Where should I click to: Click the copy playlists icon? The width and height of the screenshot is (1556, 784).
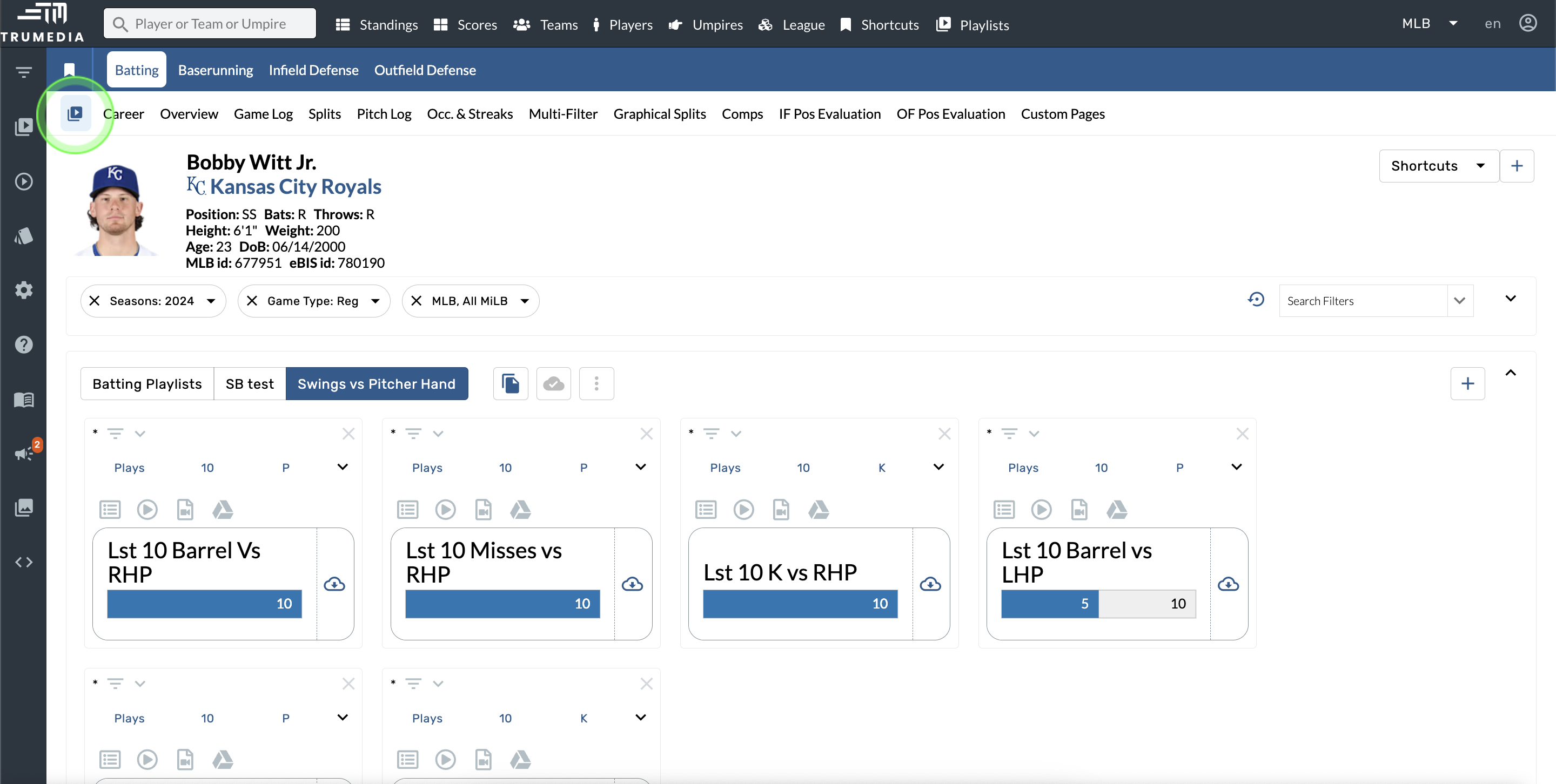click(x=511, y=384)
